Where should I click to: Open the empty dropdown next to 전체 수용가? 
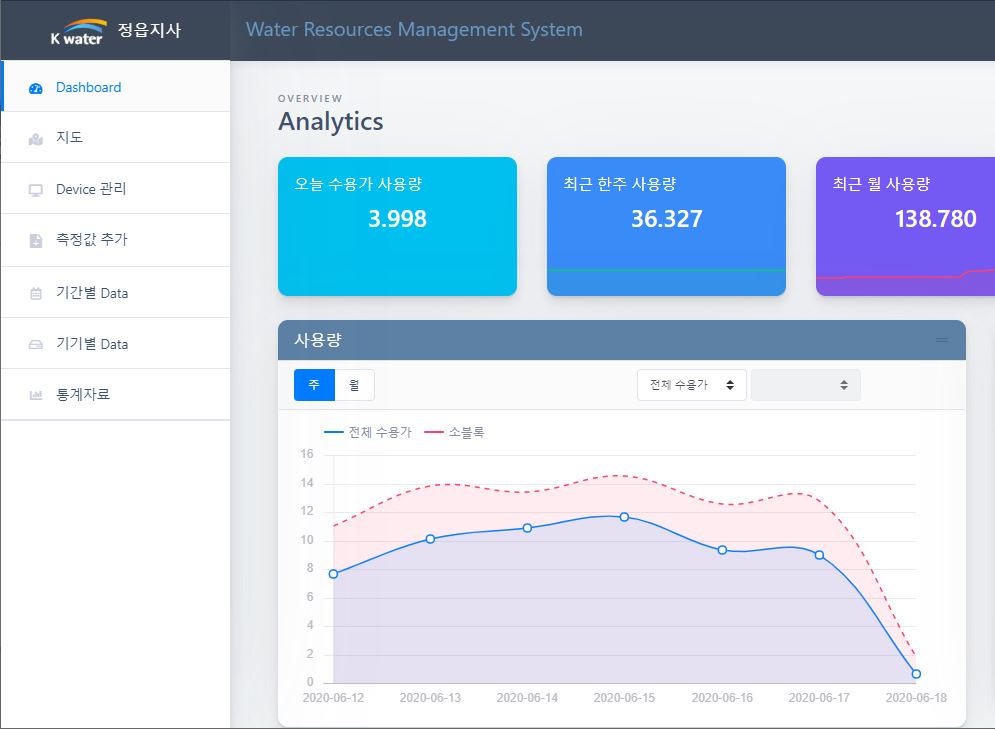(805, 385)
